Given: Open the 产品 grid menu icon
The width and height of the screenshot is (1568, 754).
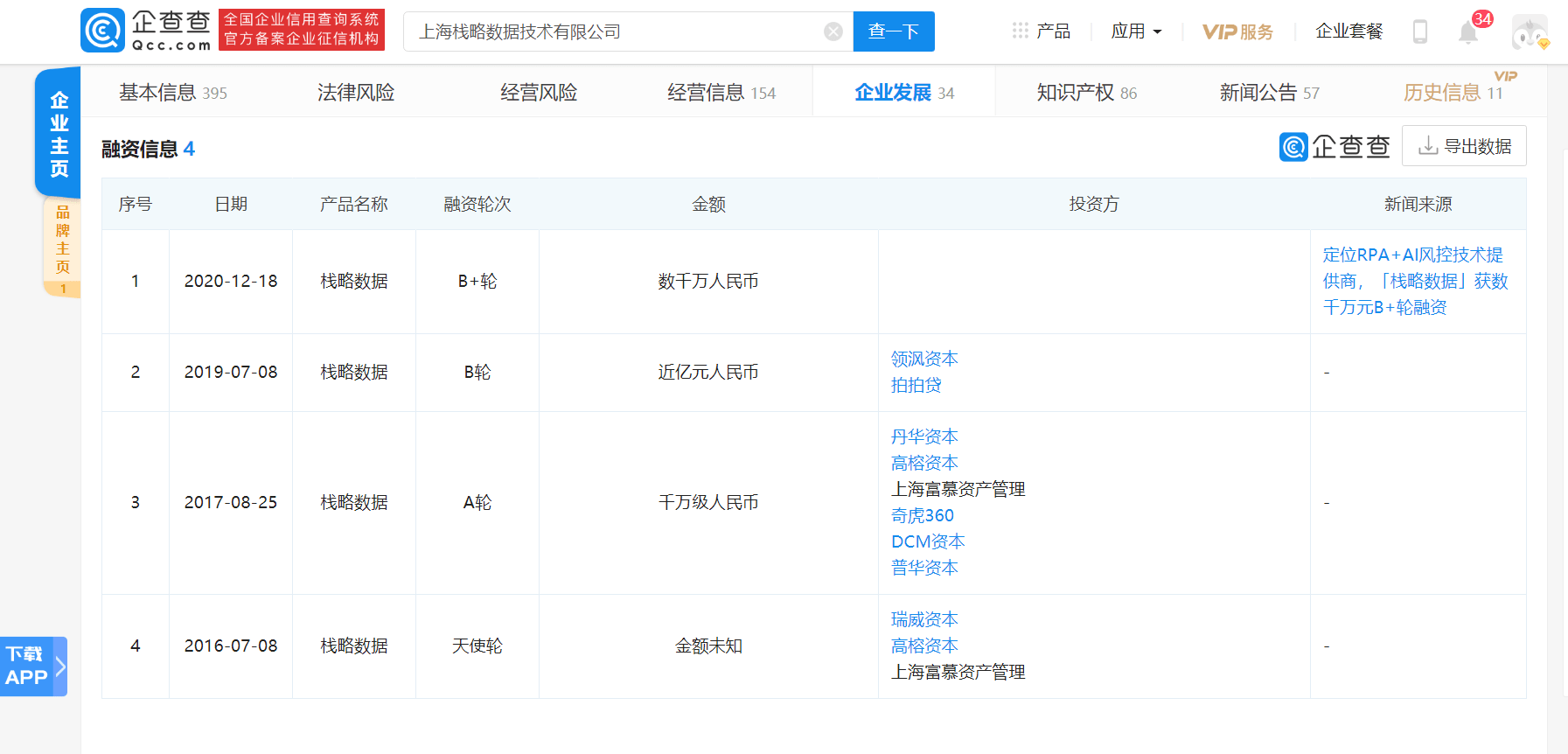Looking at the screenshot, I should [x=1021, y=31].
